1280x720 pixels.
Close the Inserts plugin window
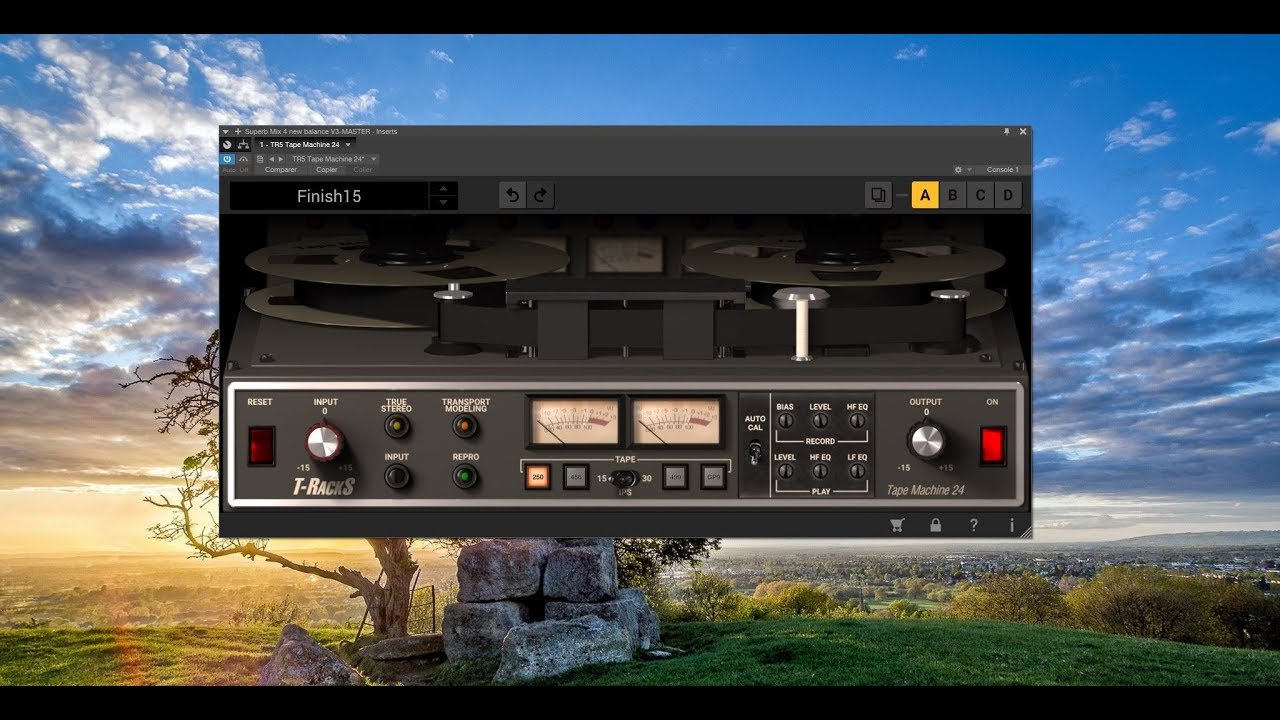[1023, 131]
